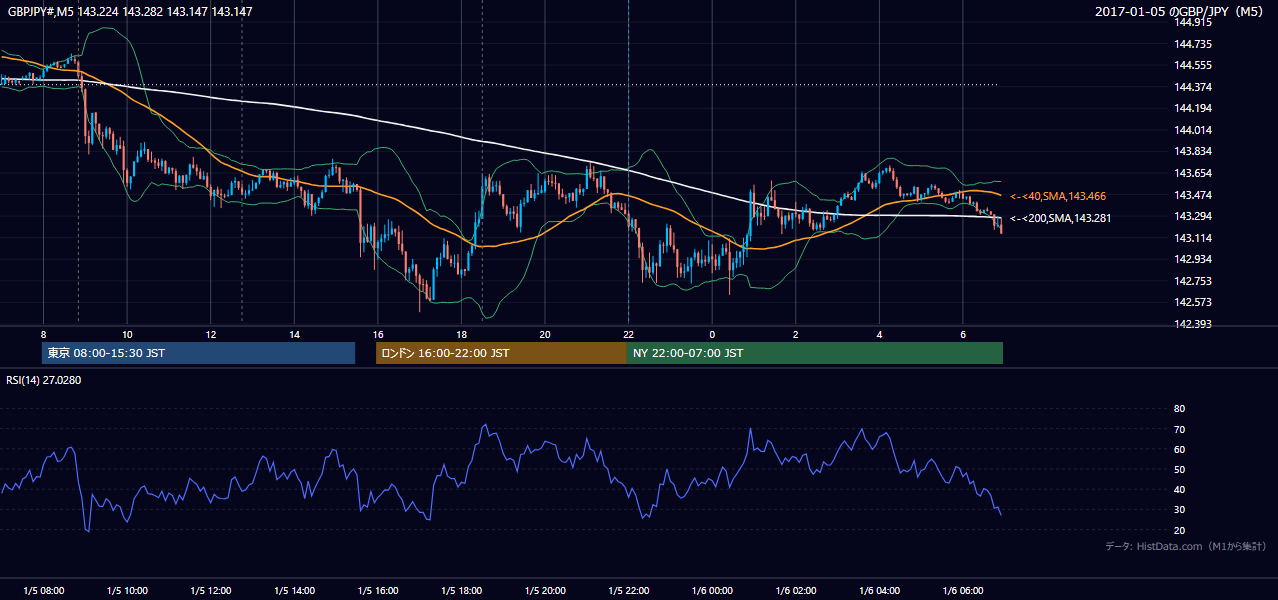Image resolution: width=1278 pixels, height=600 pixels.
Task: Click RSI axis level 20
Action: [x=1179, y=530]
